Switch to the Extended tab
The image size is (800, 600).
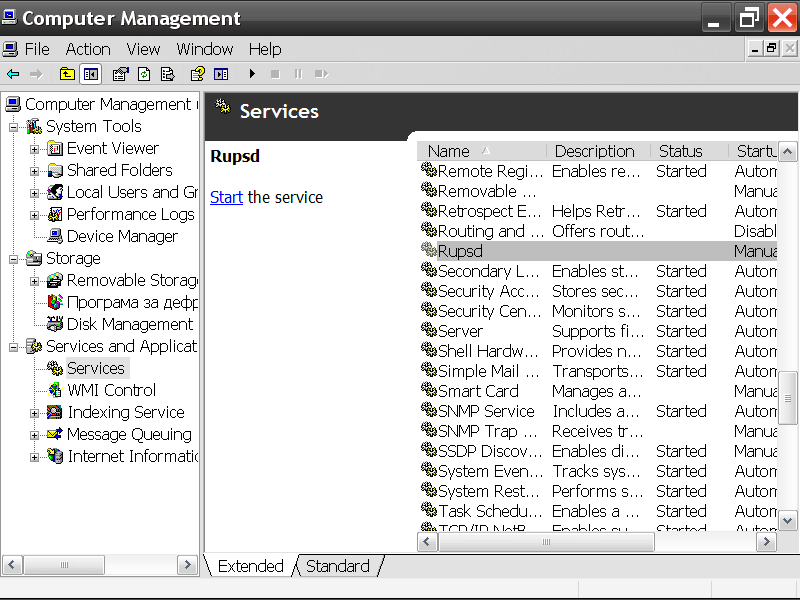pos(250,566)
